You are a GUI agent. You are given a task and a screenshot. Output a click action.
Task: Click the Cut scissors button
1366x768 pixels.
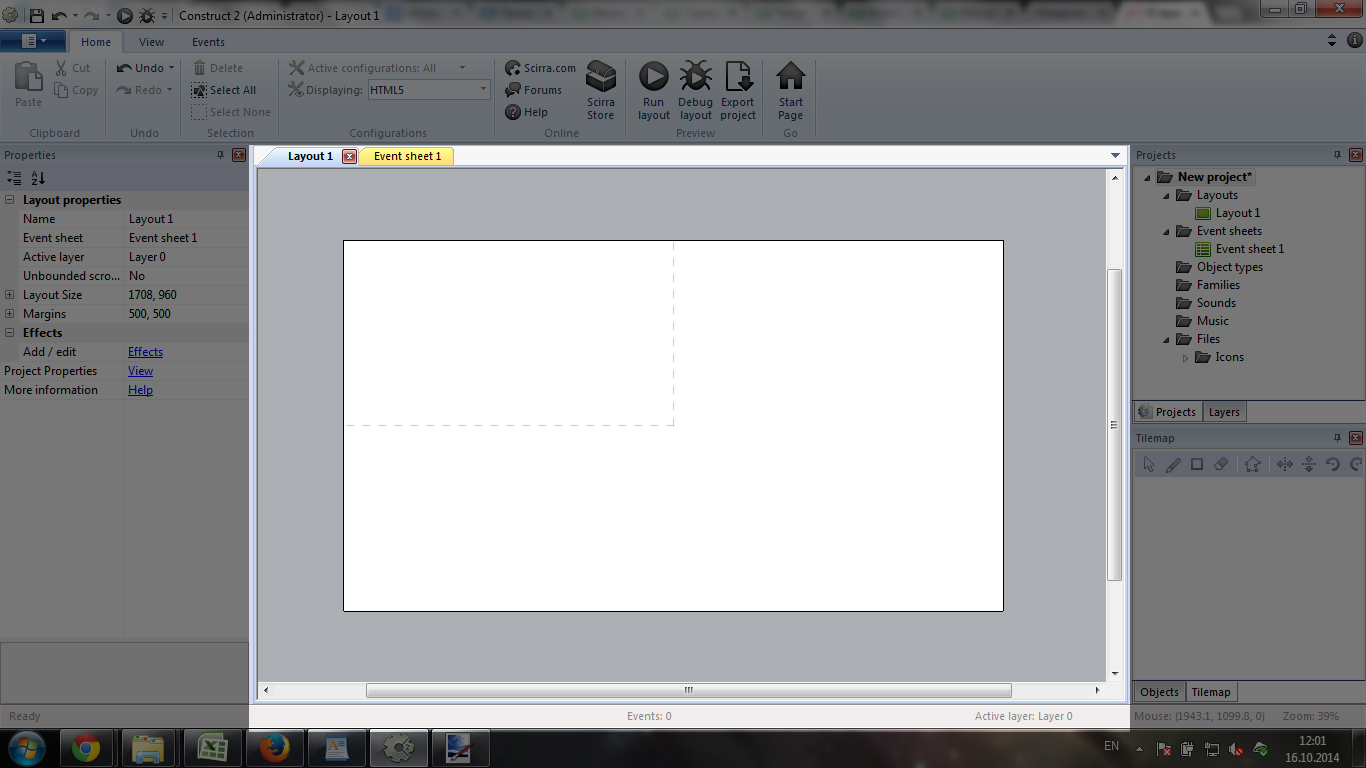coord(73,68)
